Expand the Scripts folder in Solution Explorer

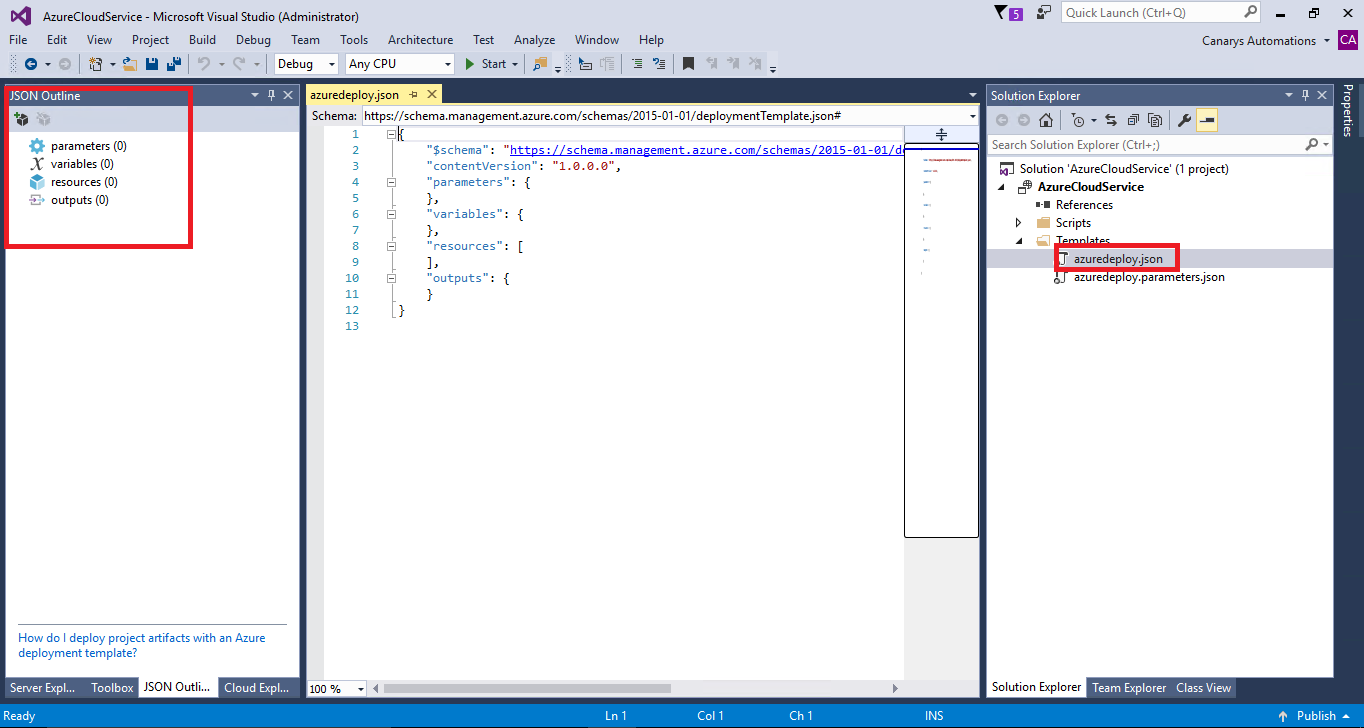click(x=1018, y=223)
